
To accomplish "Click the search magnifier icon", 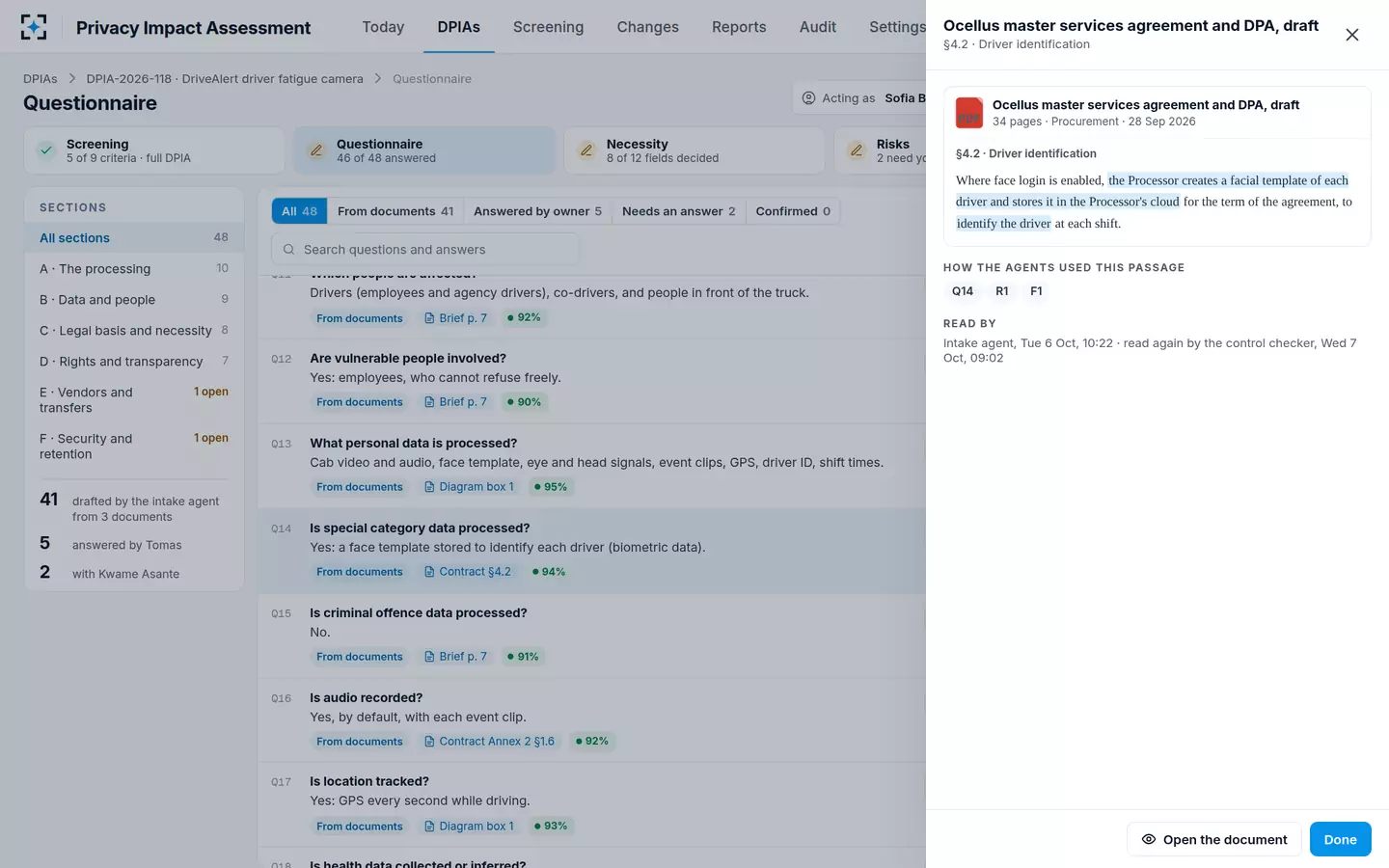I will (x=288, y=250).
